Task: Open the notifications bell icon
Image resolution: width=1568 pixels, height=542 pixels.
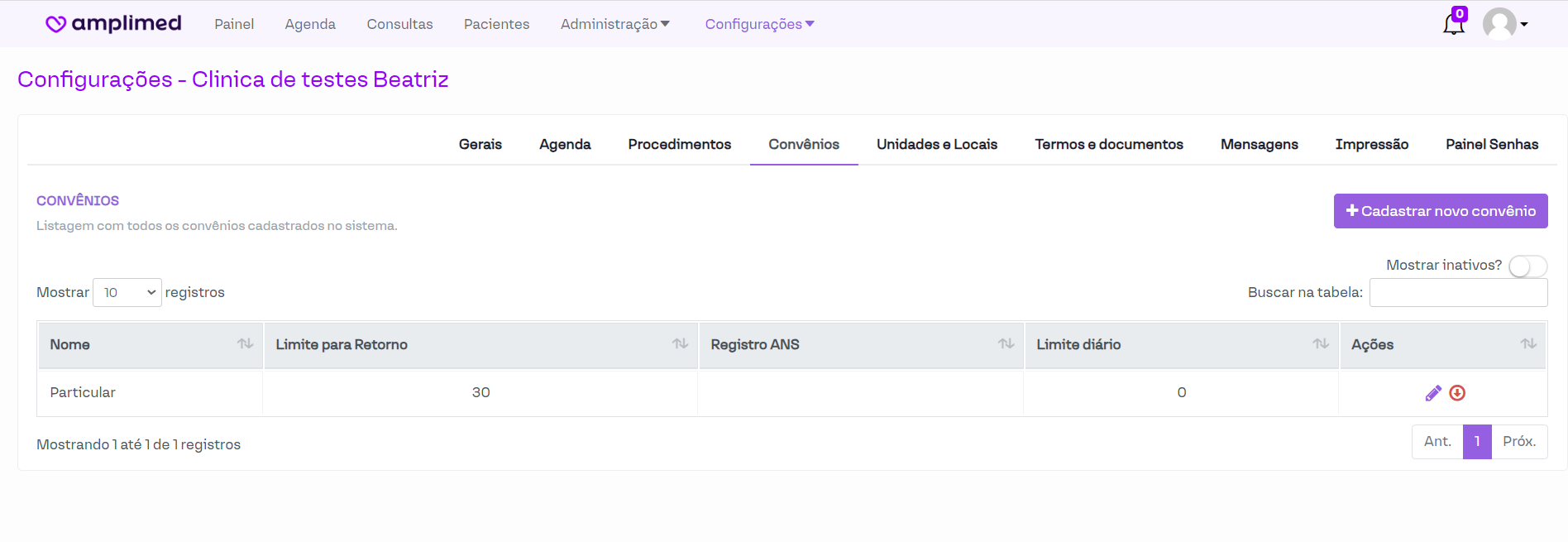Action: (x=1453, y=24)
